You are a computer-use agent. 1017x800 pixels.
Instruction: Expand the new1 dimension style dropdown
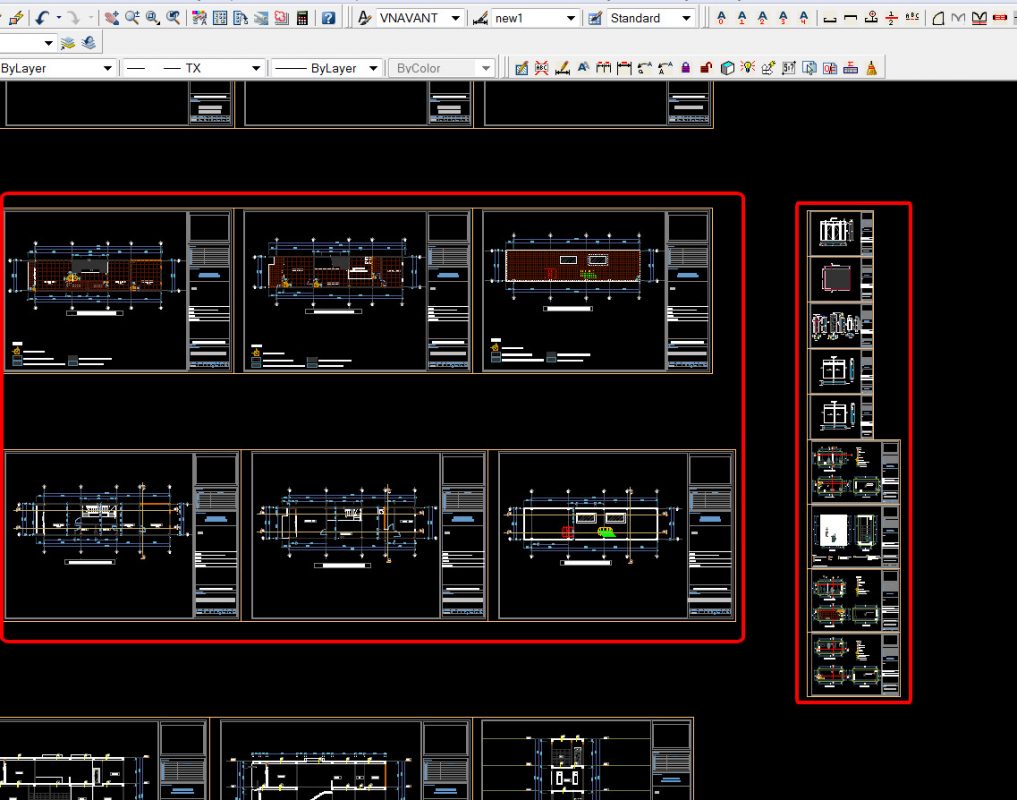click(570, 18)
